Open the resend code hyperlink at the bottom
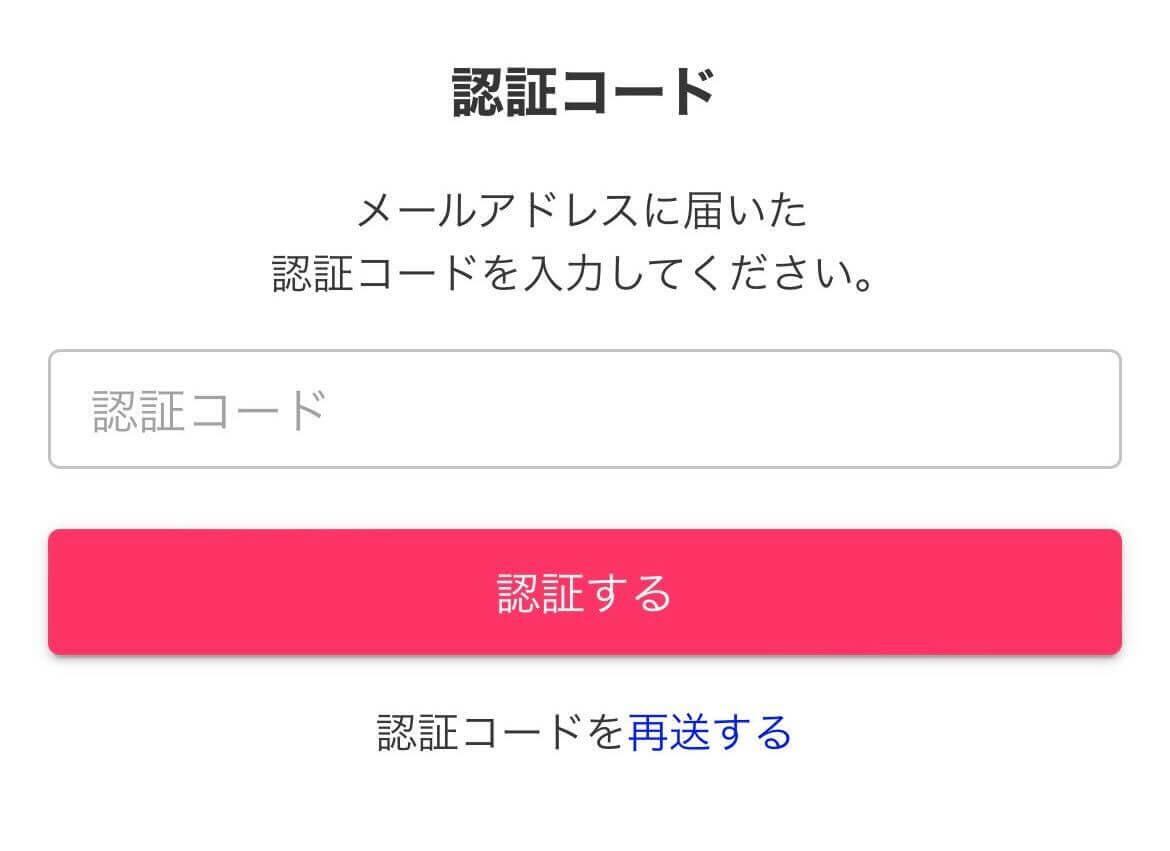Image resolution: width=1170 pixels, height=851 pixels. [709, 732]
